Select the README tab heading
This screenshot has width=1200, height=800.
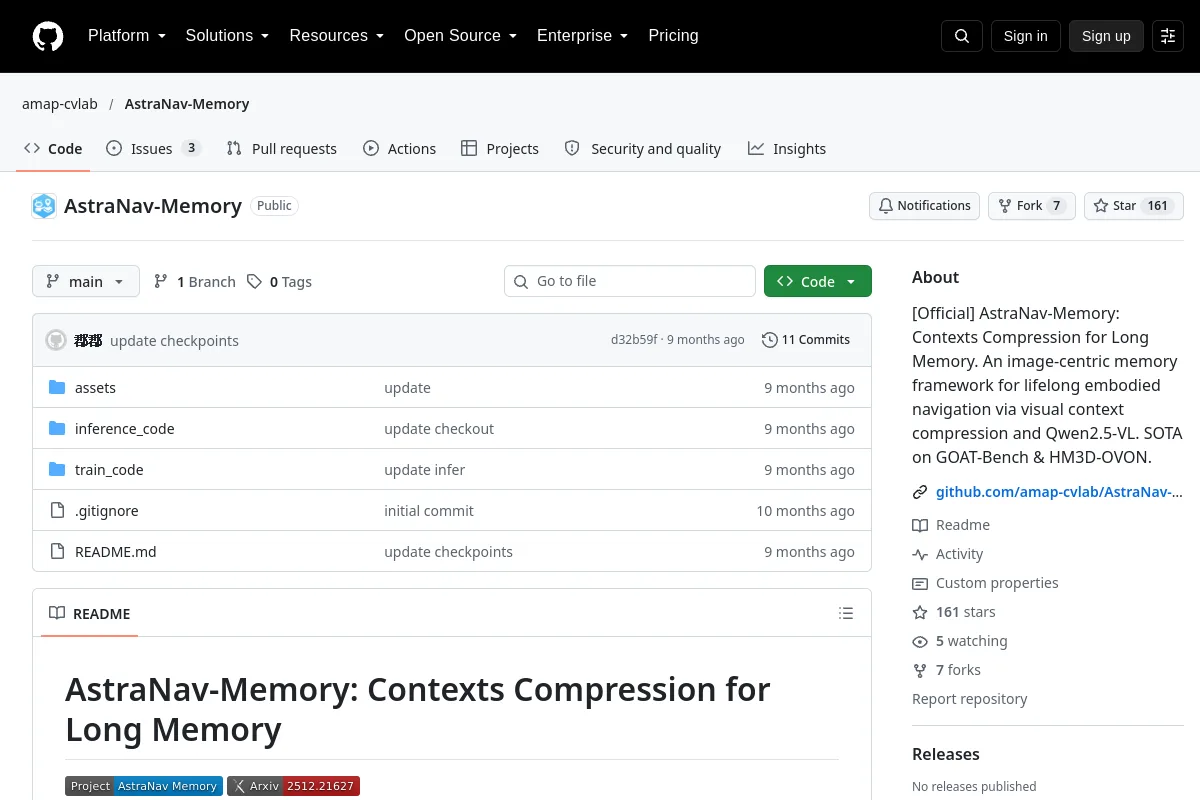(90, 614)
